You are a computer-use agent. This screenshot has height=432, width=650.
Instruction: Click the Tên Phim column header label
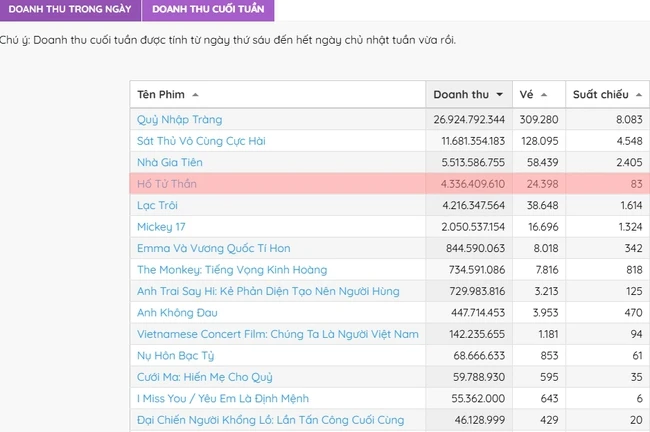click(161, 95)
